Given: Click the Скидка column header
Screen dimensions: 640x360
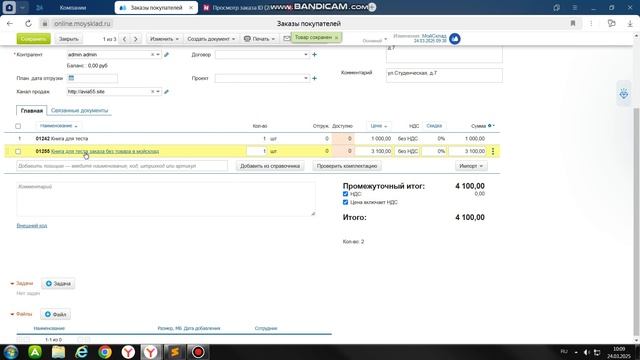Looking at the screenshot, I should (x=434, y=126).
